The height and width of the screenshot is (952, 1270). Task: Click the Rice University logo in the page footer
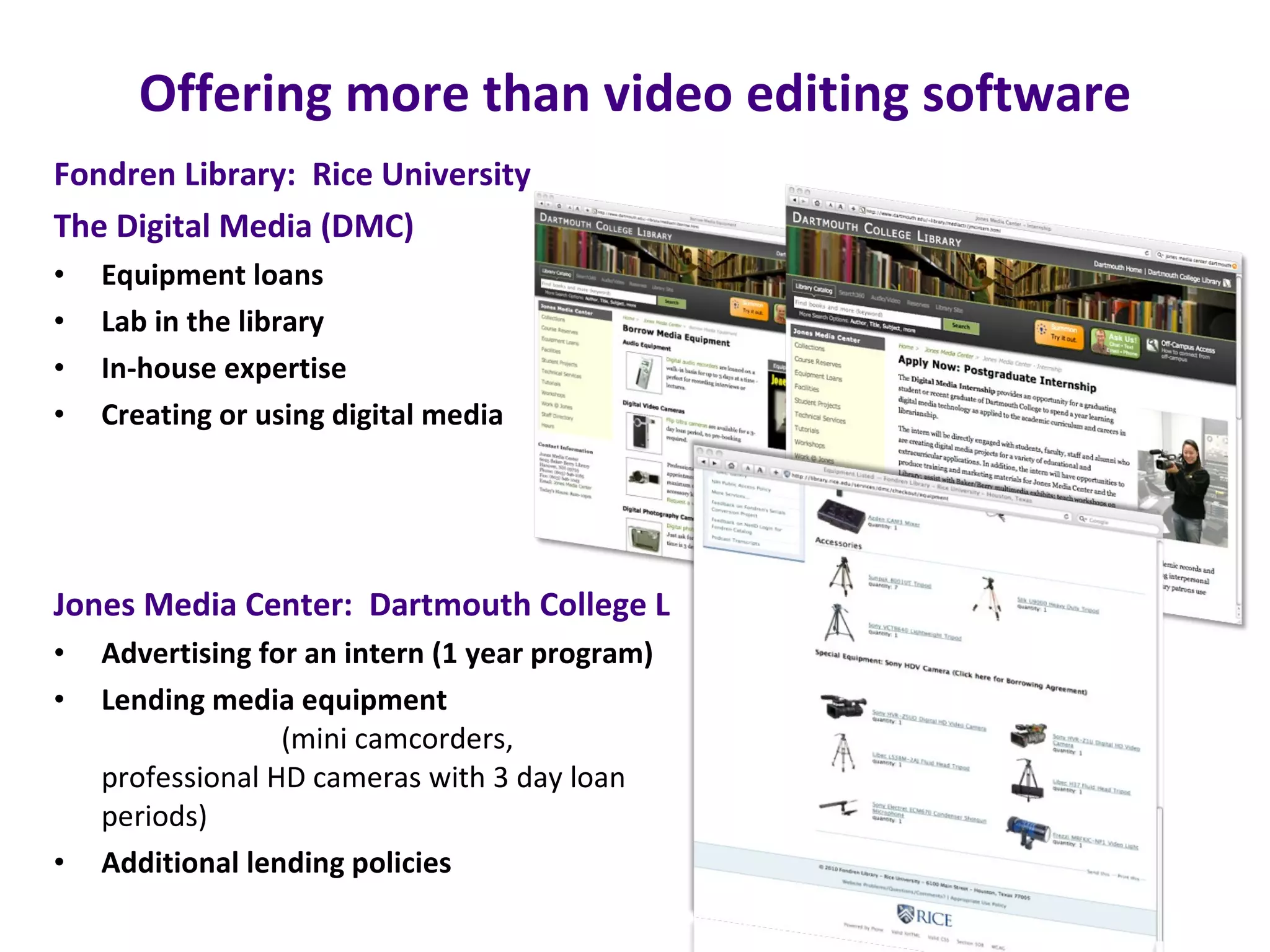924,916
